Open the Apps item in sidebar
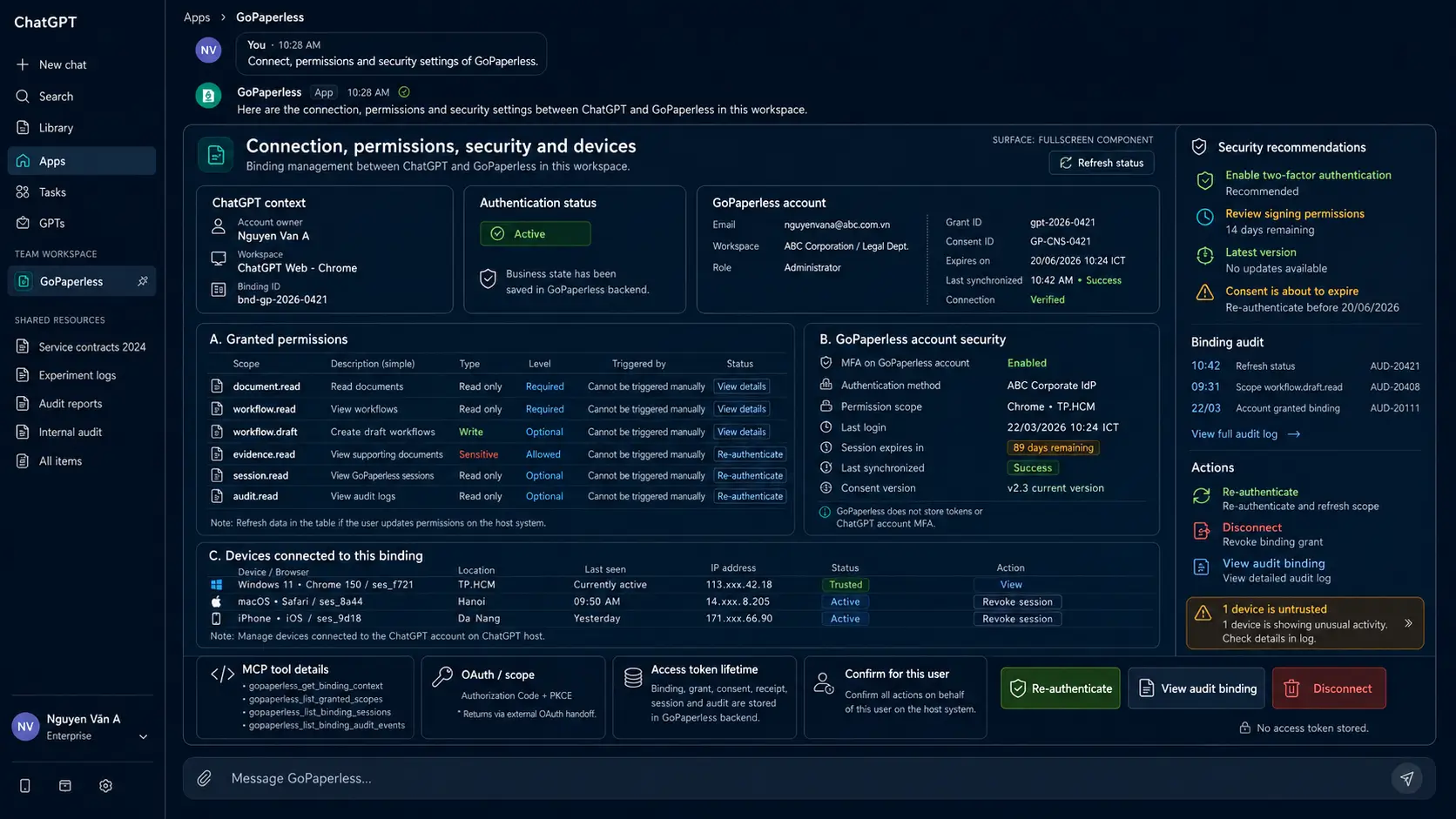Image resolution: width=1456 pixels, height=819 pixels. pos(82,161)
